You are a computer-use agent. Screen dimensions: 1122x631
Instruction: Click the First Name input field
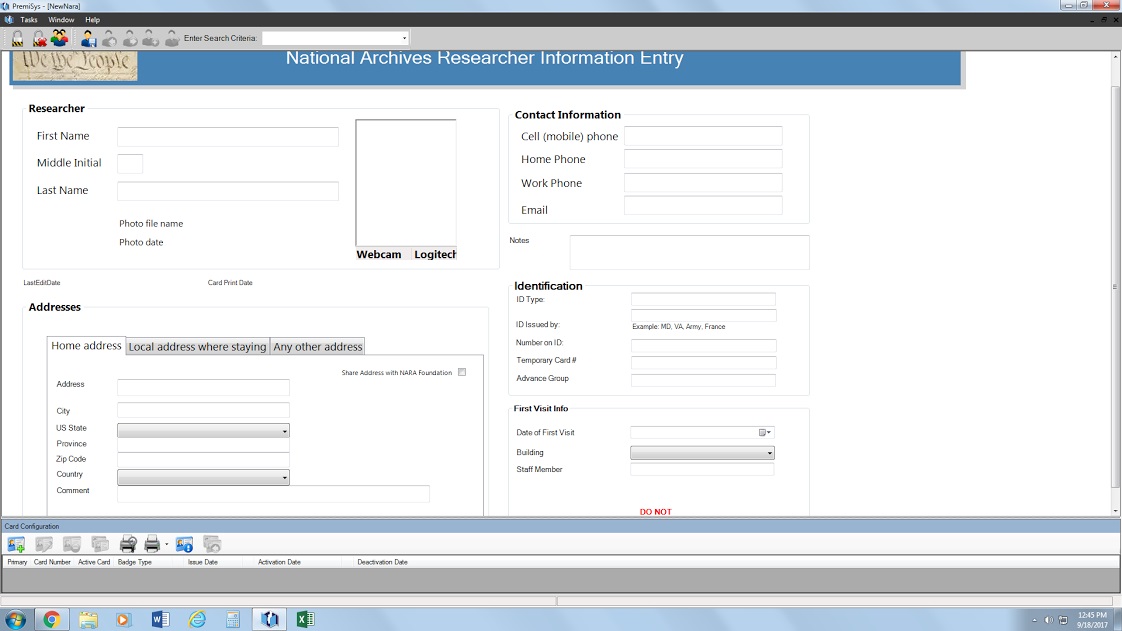[x=227, y=137]
